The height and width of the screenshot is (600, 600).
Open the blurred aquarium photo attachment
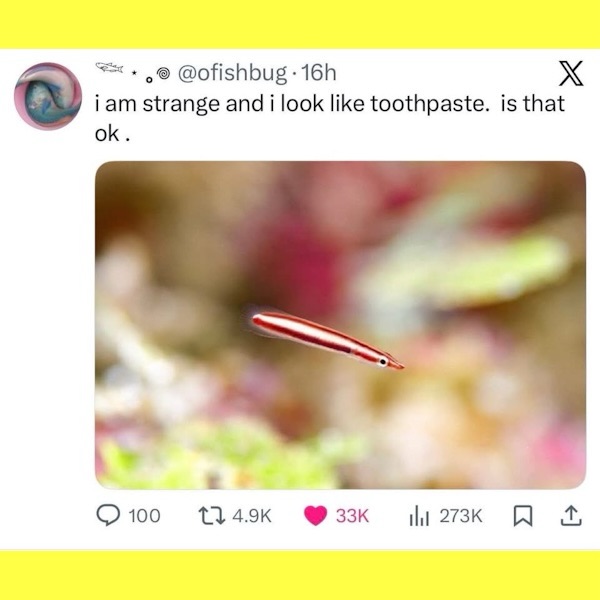tap(341, 325)
